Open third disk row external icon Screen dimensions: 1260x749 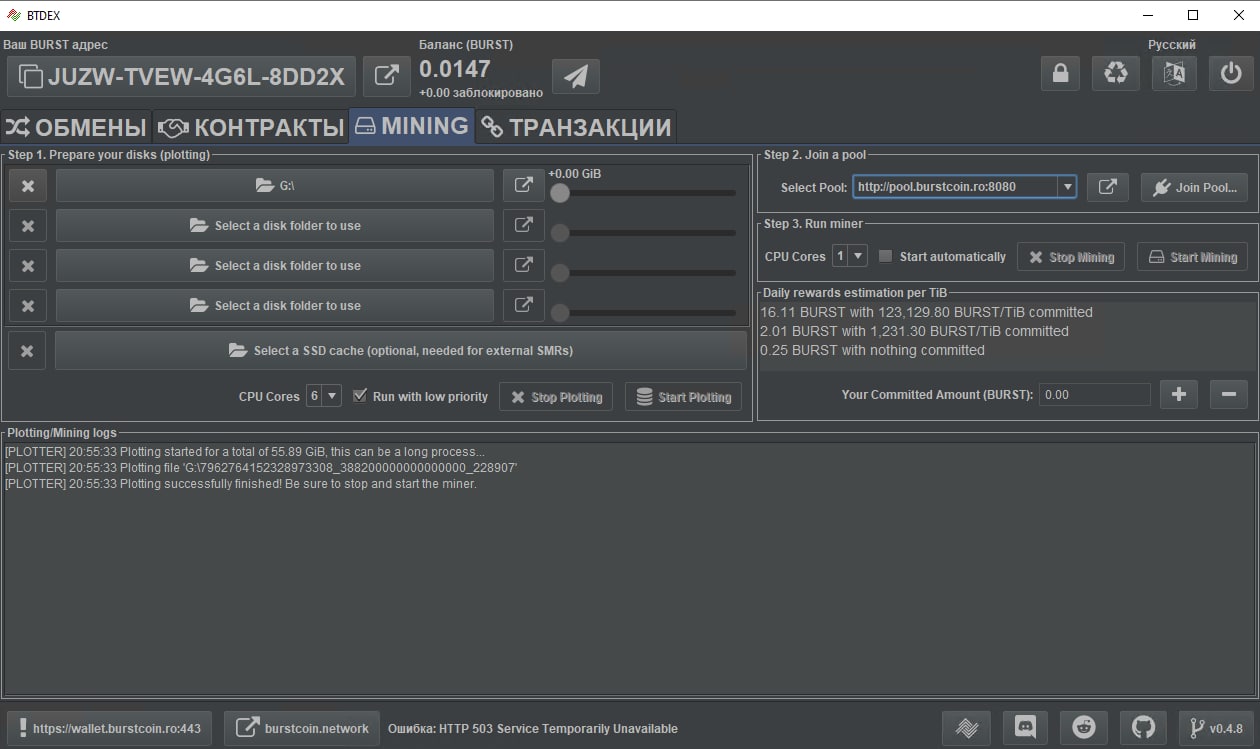[x=523, y=265]
